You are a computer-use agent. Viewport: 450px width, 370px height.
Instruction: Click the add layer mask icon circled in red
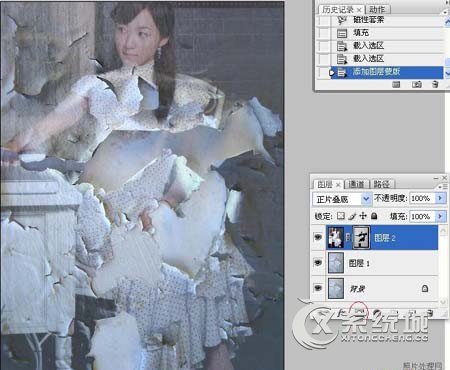(359, 311)
